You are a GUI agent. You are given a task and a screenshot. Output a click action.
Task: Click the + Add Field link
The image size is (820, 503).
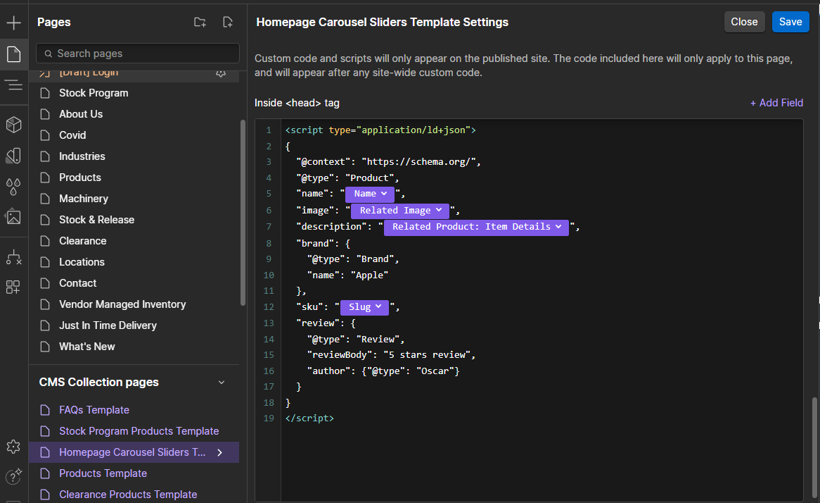pos(777,103)
